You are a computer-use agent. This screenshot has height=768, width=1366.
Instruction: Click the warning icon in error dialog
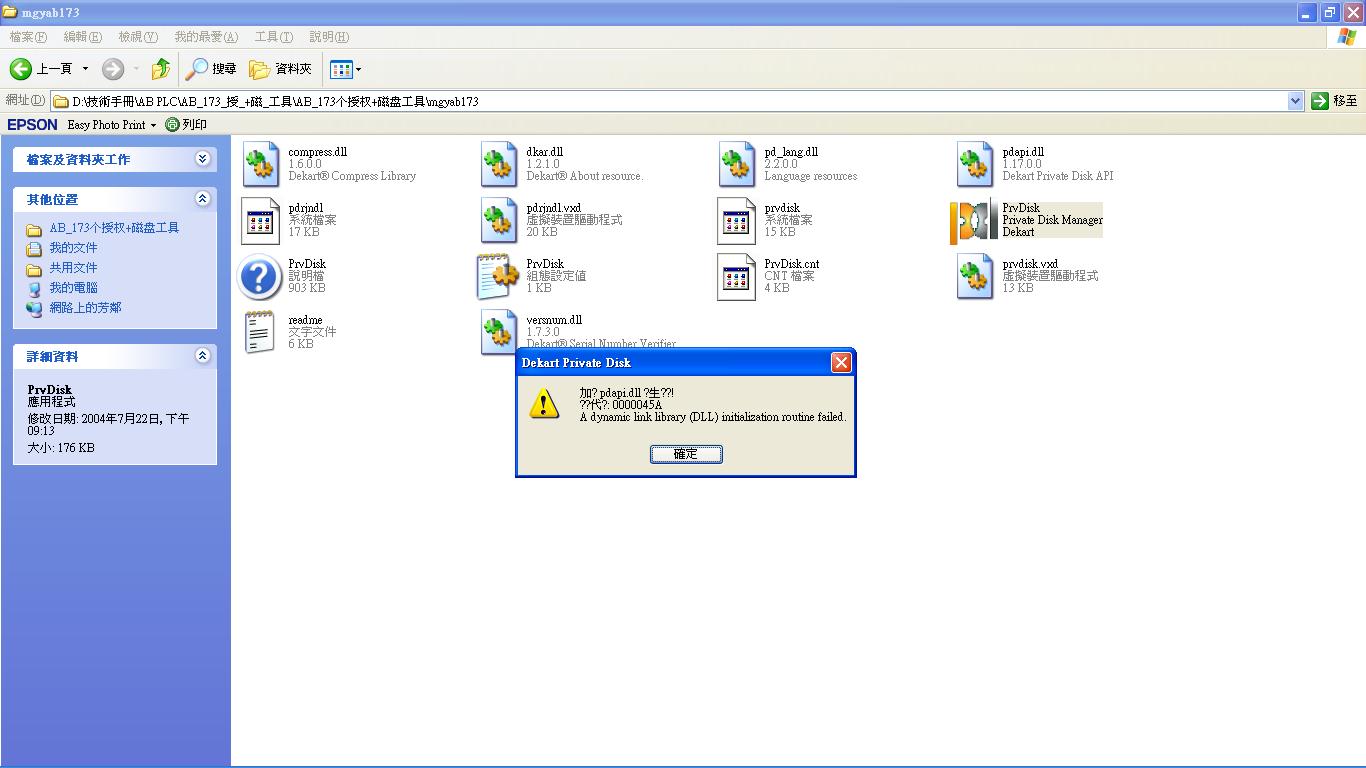(544, 404)
